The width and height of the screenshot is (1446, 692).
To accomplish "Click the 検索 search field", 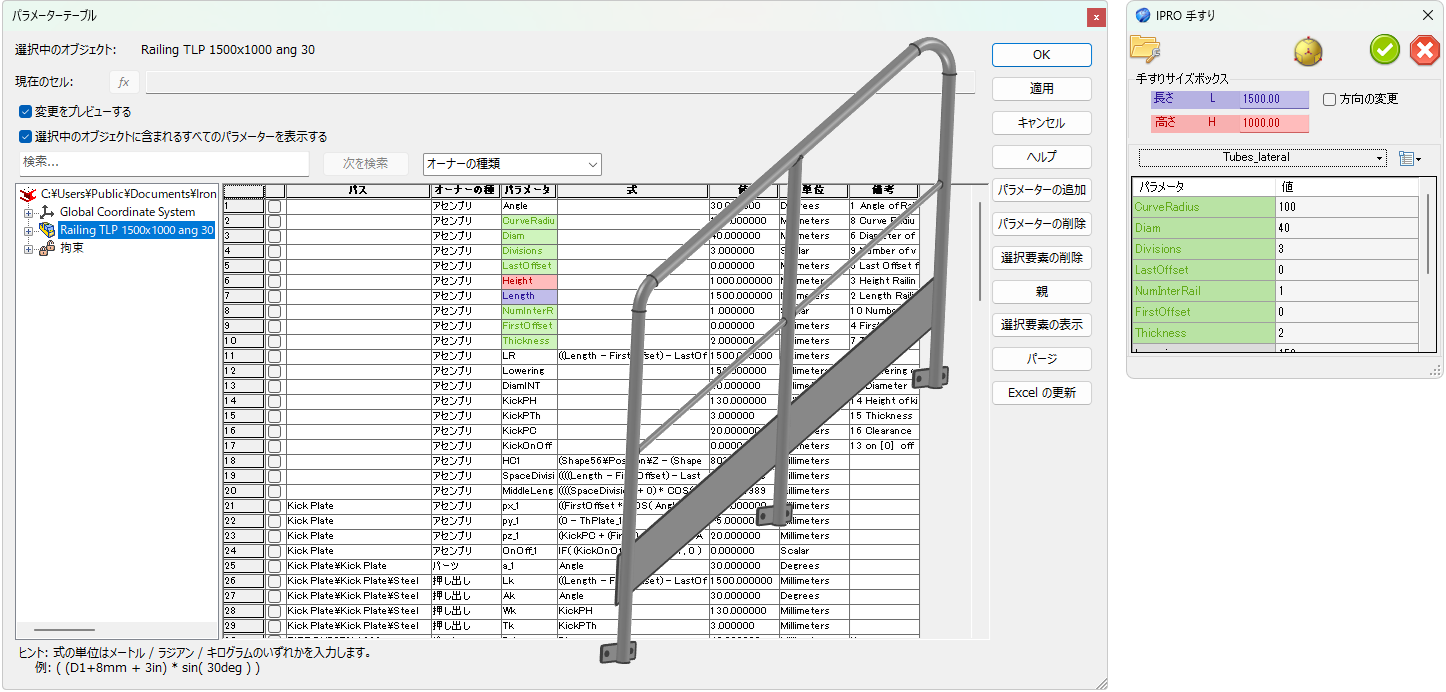I will [164, 163].
